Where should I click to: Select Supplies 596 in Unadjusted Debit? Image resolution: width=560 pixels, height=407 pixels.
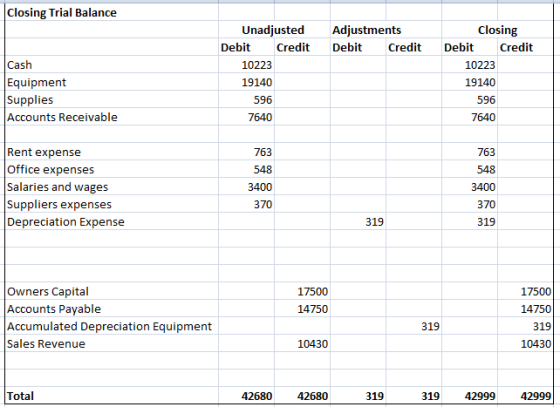tap(263, 100)
